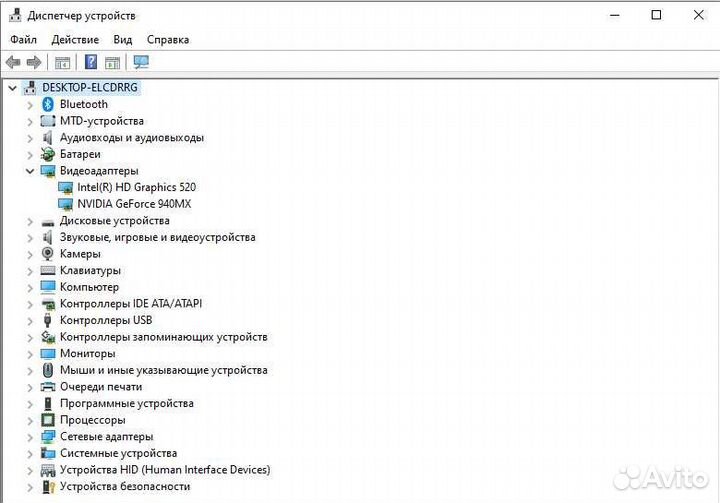Viewport: 720px width, 503px height.
Task: Click the keyboard icon beside Клавиатуры
Action: (48, 271)
